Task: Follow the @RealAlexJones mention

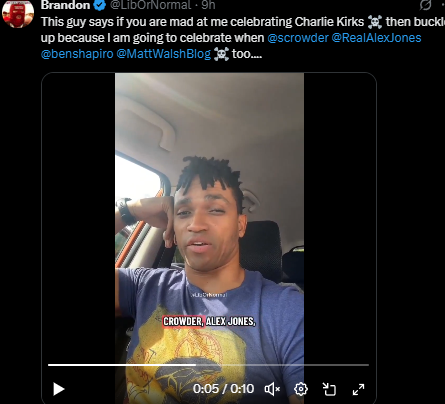Action: coord(376,38)
